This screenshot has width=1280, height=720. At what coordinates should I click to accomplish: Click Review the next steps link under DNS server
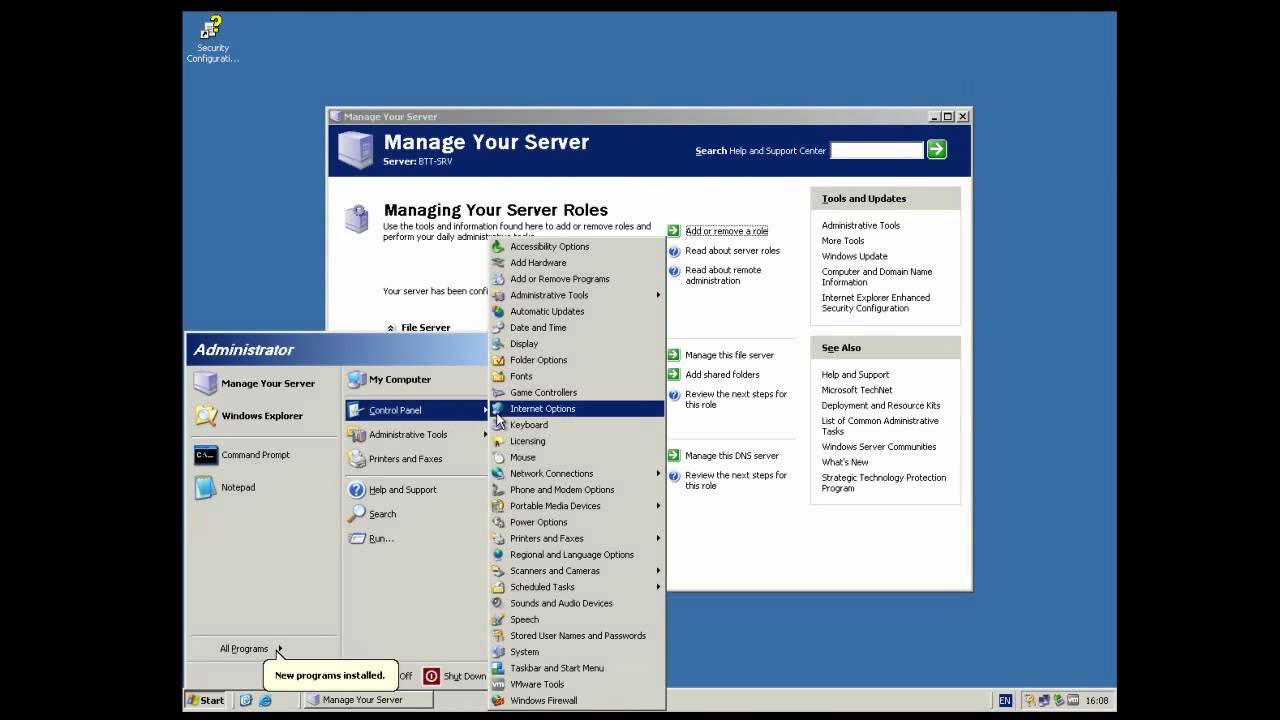point(736,481)
